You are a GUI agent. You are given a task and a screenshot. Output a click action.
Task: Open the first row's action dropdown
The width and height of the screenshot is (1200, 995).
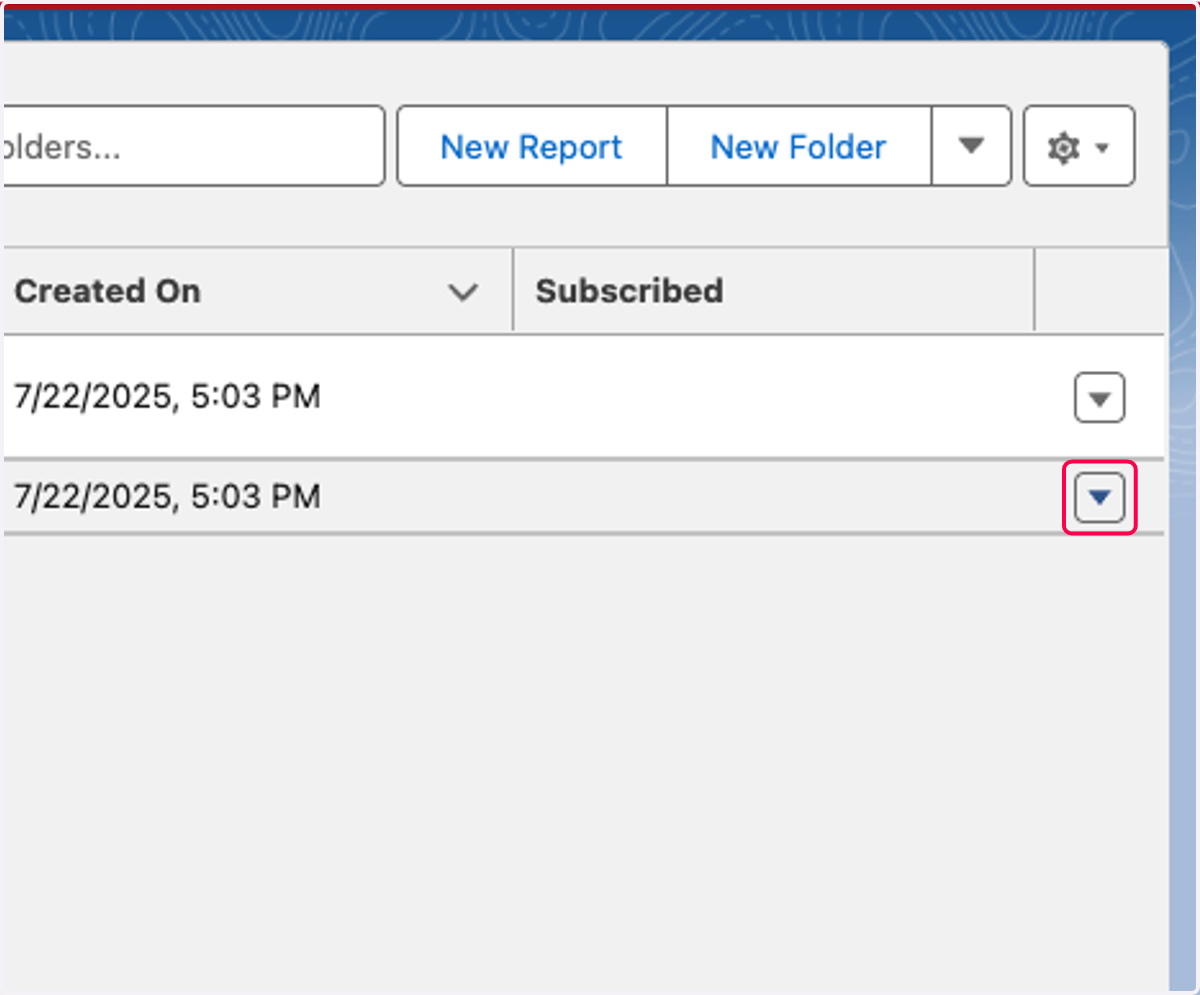click(x=1100, y=398)
